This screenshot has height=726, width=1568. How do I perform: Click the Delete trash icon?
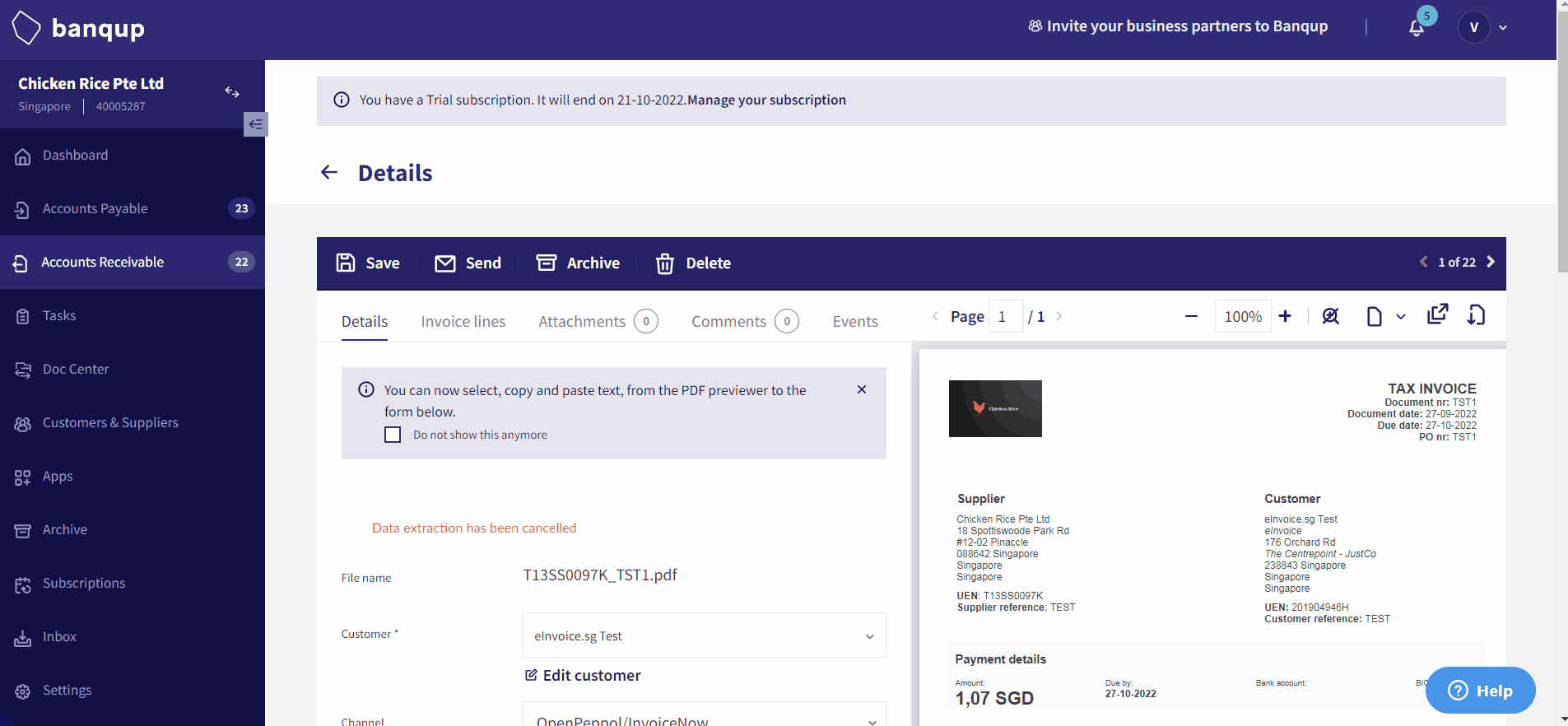tap(665, 263)
